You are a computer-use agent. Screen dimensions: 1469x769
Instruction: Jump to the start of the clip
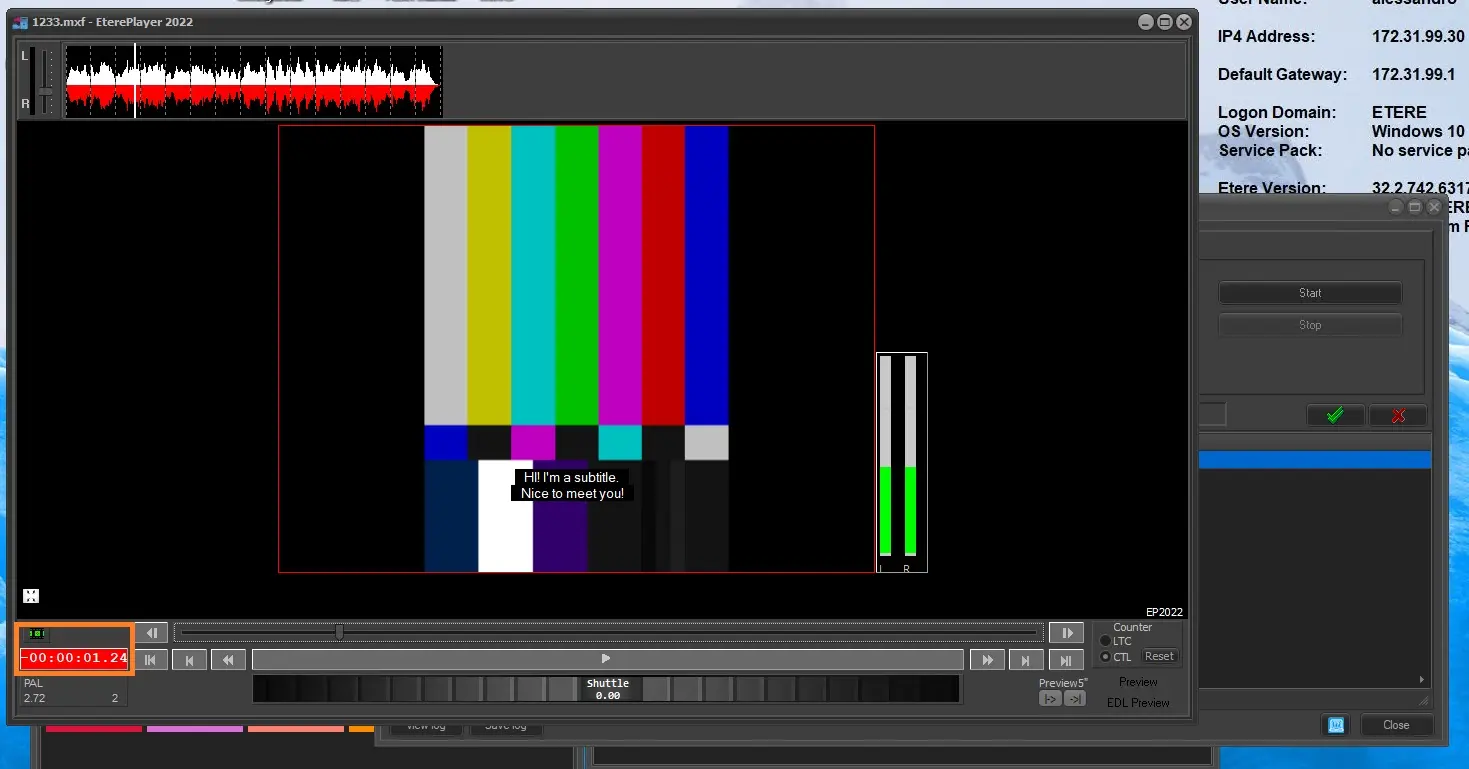point(150,659)
